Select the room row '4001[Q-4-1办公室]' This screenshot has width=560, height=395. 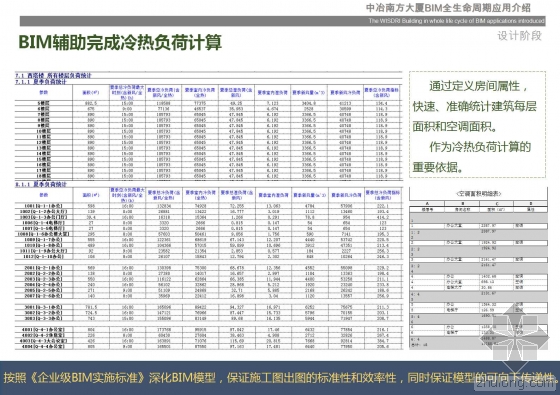[44, 329]
